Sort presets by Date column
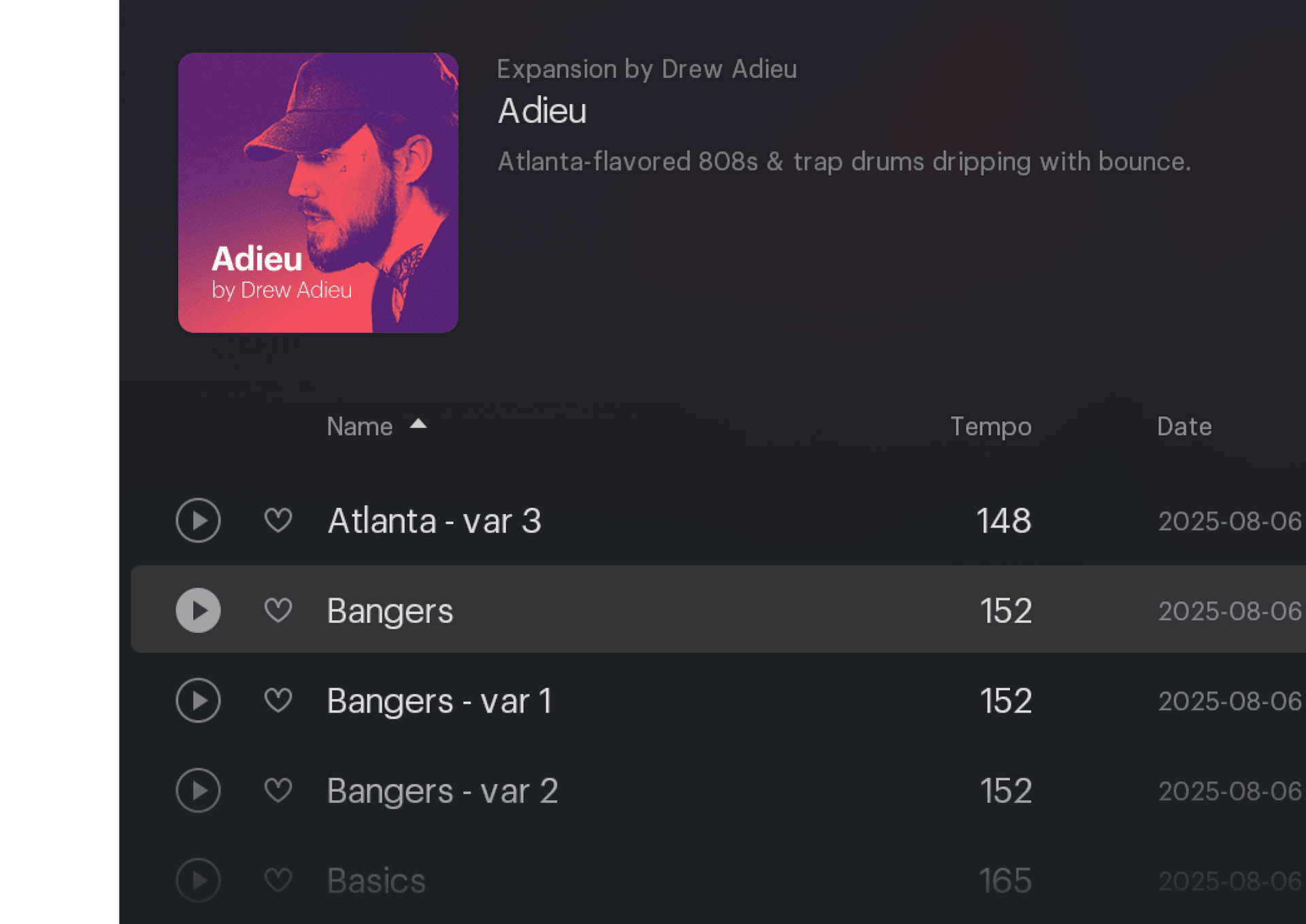 point(1184,427)
